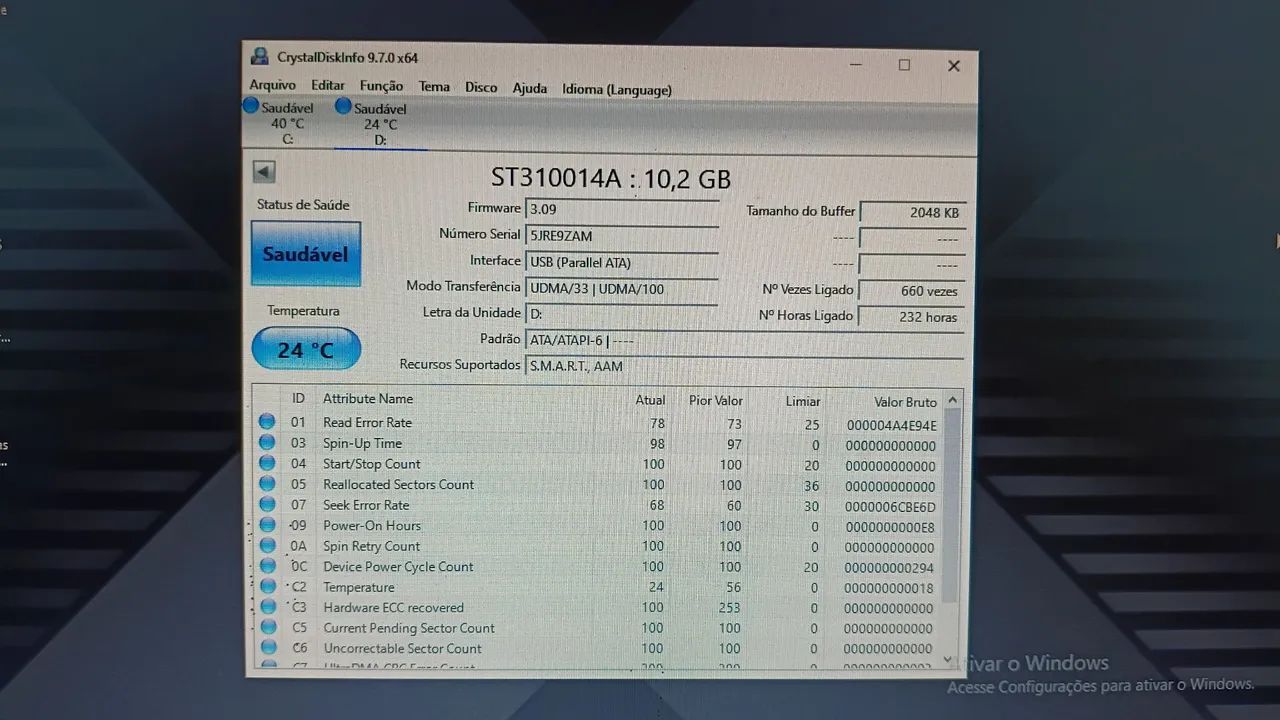Click the Seek Error Rate attribute name
The image size is (1280, 720).
click(x=366, y=505)
